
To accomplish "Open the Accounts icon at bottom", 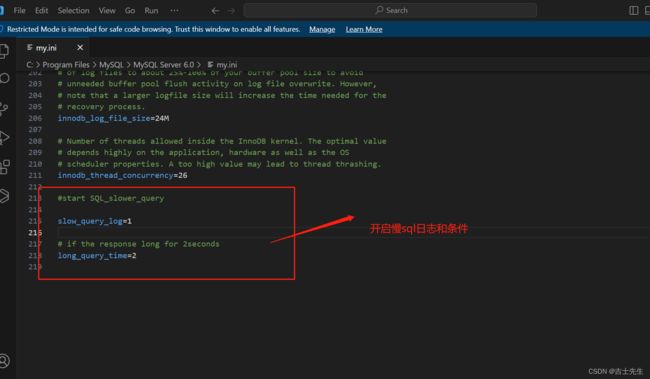I will 4,361.
